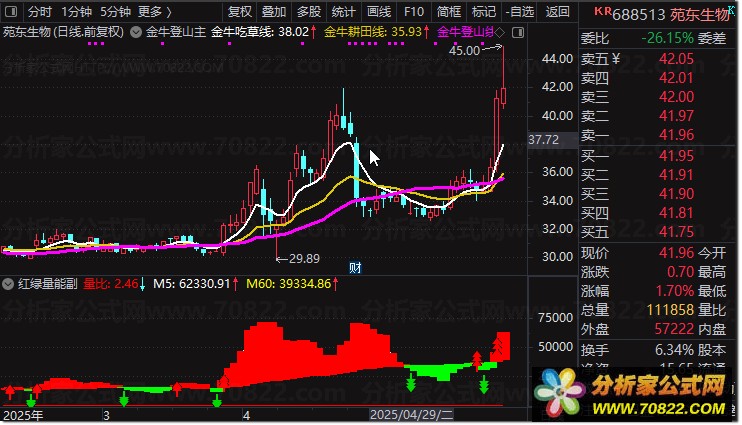Open the 多股 multi-stock view
742x425 pixels.
click(x=309, y=11)
